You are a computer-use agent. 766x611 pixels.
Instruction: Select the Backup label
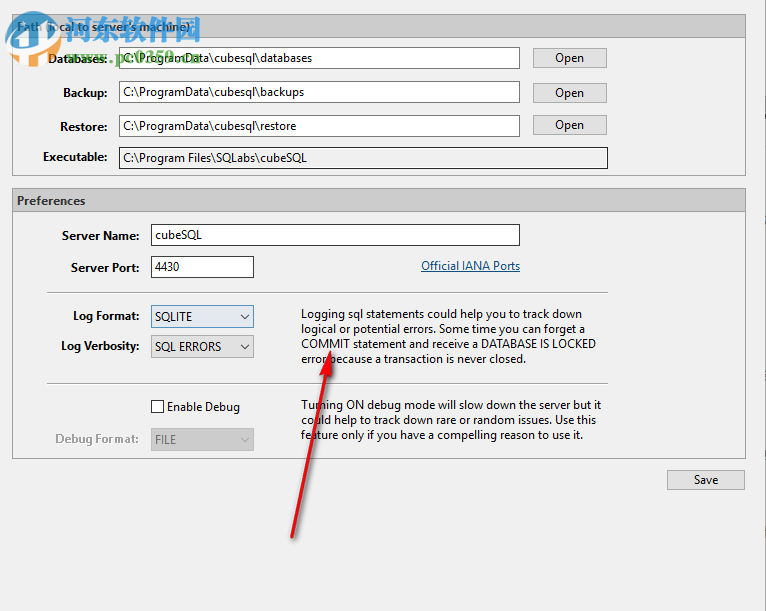click(x=85, y=93)
